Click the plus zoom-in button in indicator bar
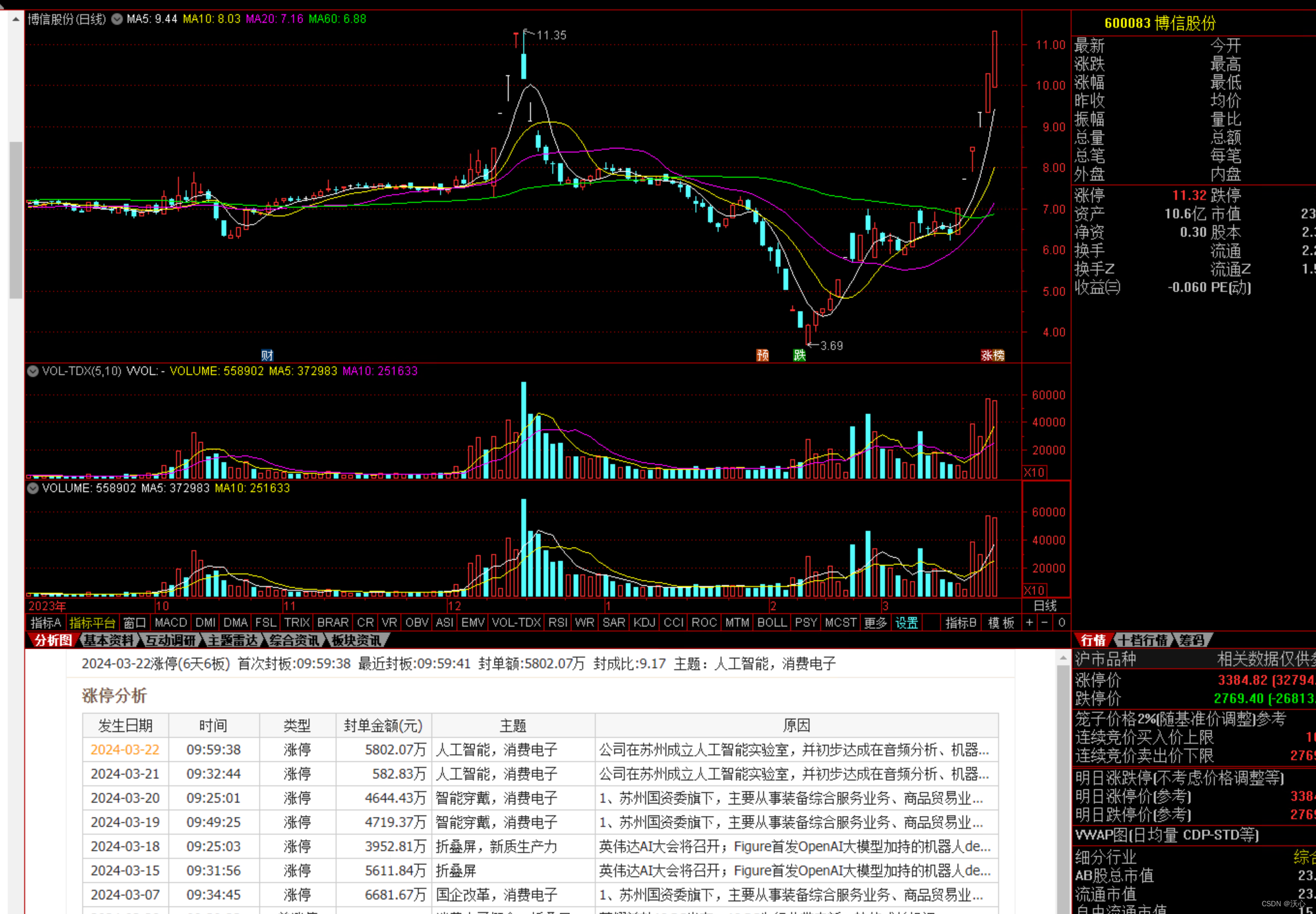This screenshot has width=1316, height=914. click(1029, 622)
